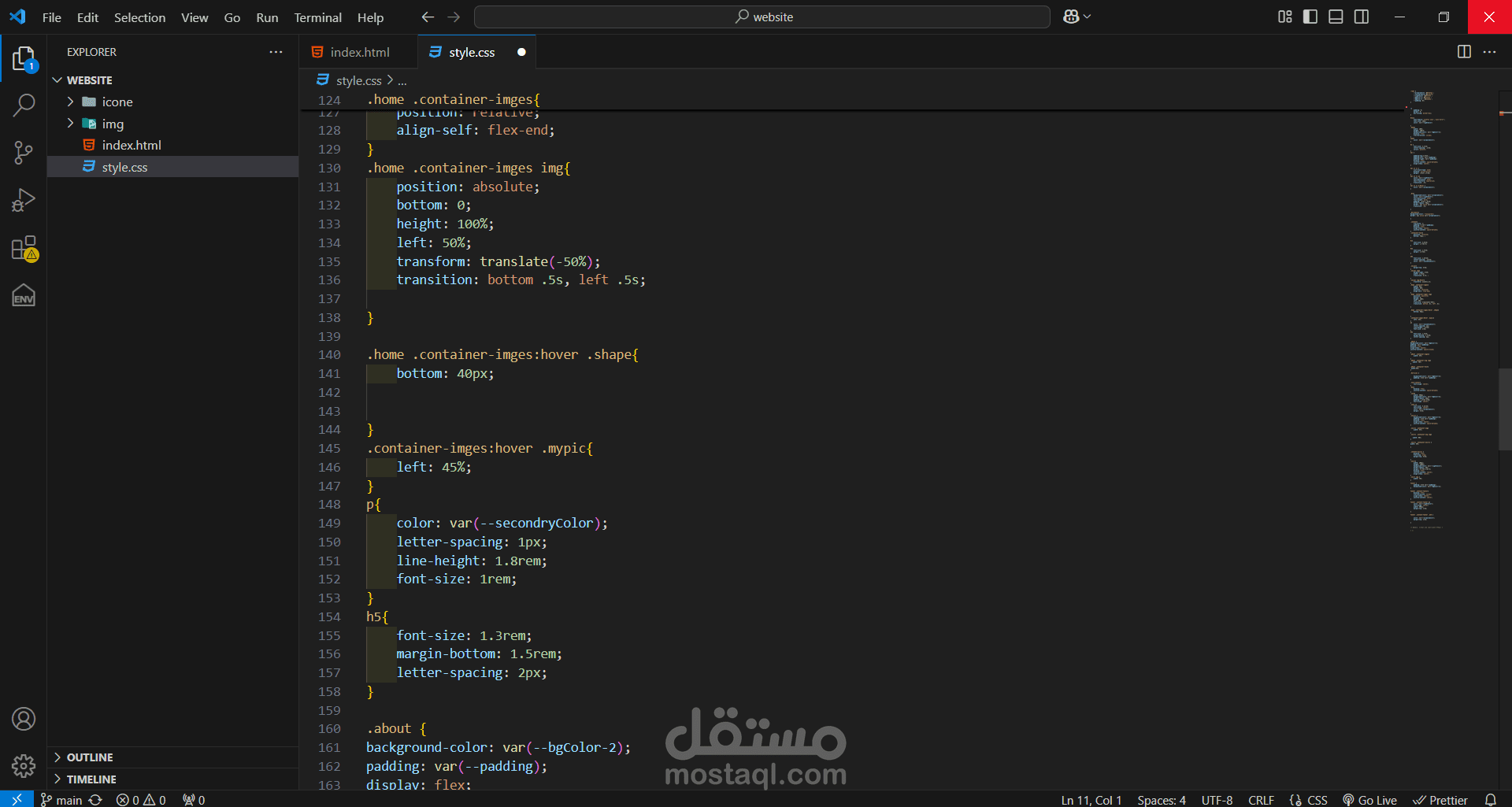Open the Run menu
The width and height of the screenshot is (1512, 807).
point(267,17)
